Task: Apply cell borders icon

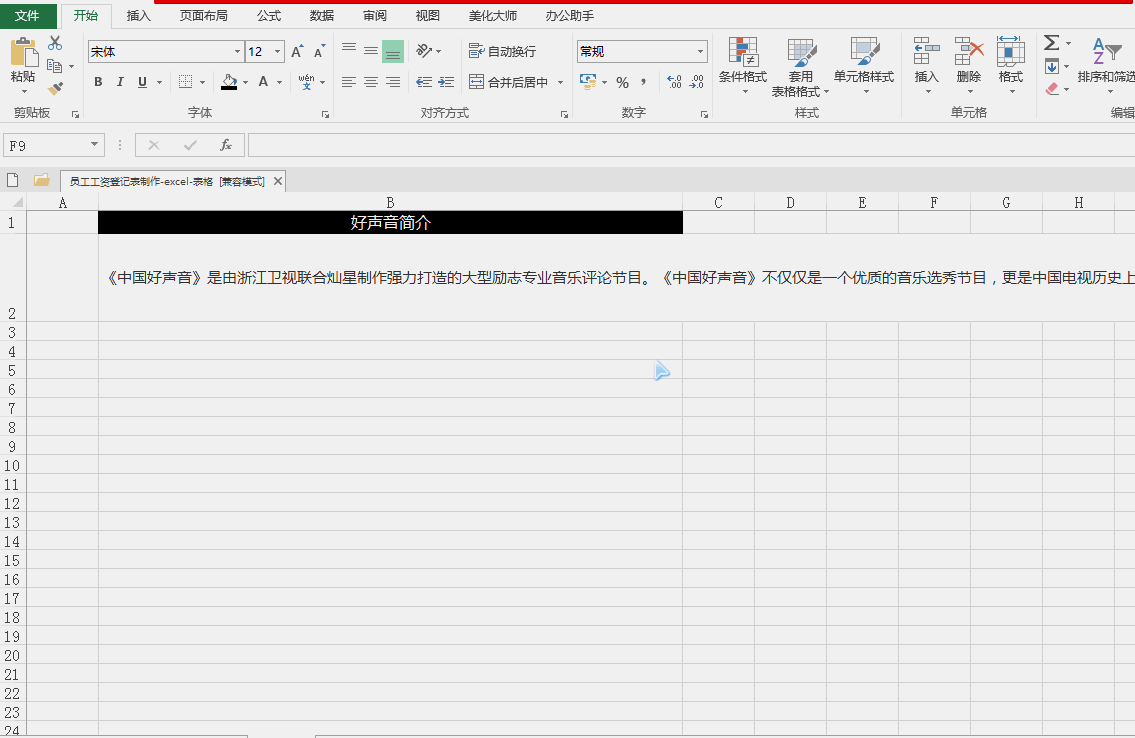Action: click(185, 82)
